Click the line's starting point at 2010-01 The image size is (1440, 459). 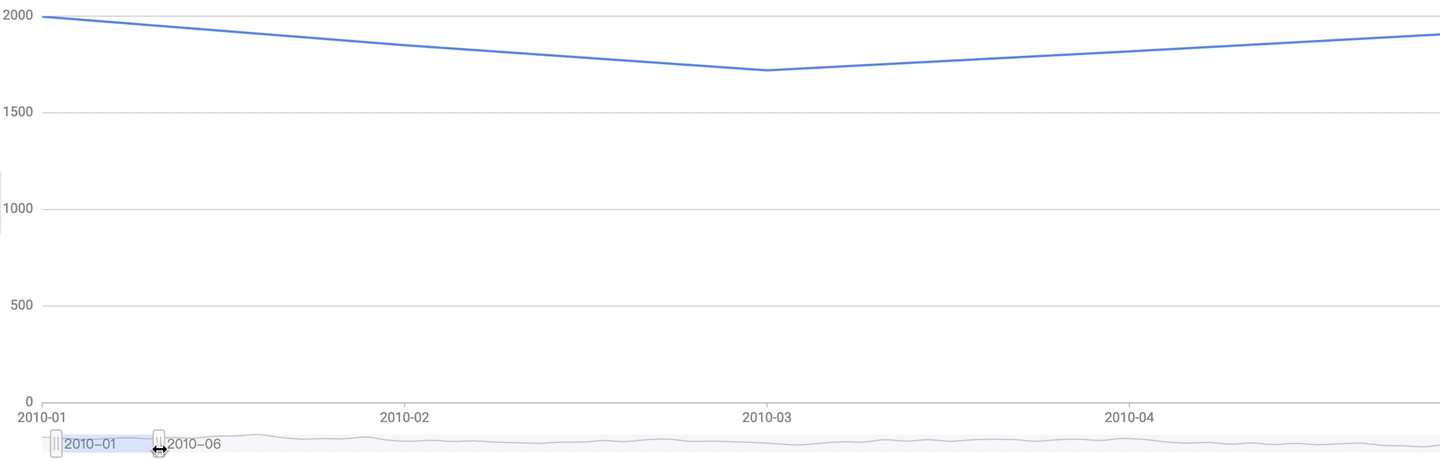coord(42,17)
